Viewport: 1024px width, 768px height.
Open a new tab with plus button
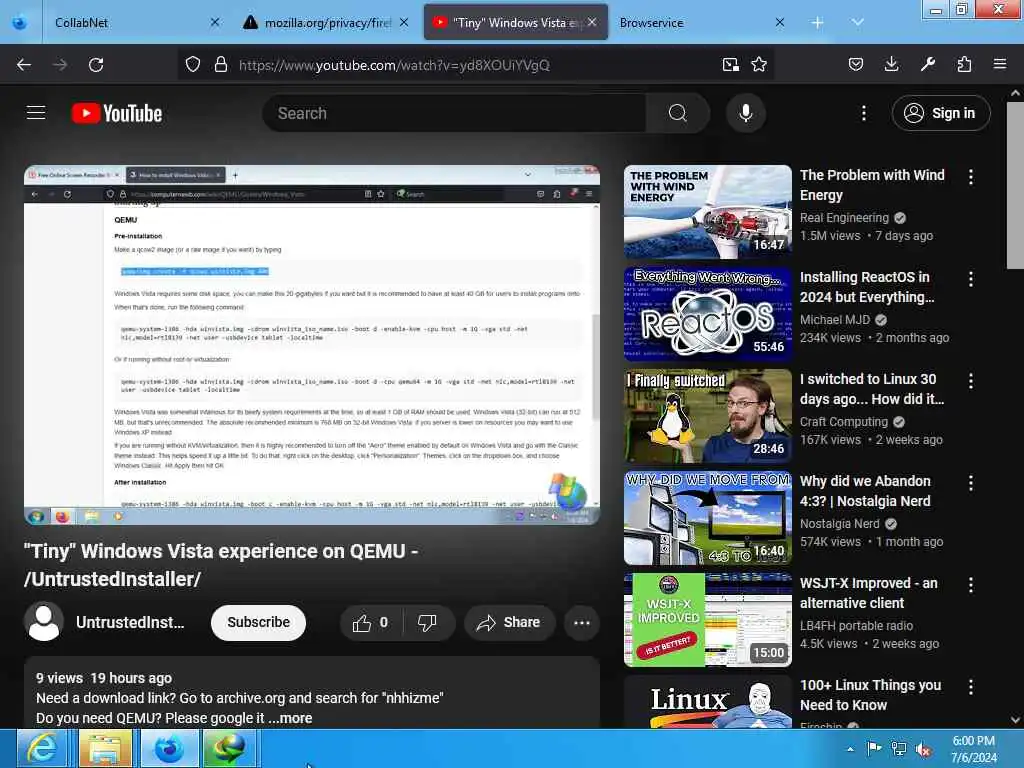tap(818, 23)
